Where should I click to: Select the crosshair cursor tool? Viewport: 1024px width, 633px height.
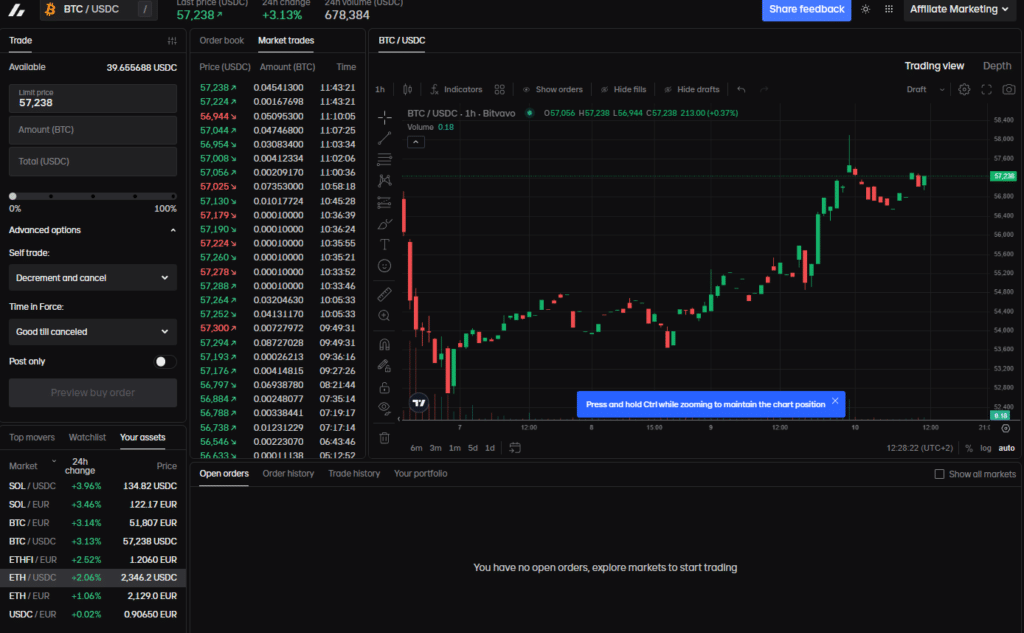(x=385, y=118)
